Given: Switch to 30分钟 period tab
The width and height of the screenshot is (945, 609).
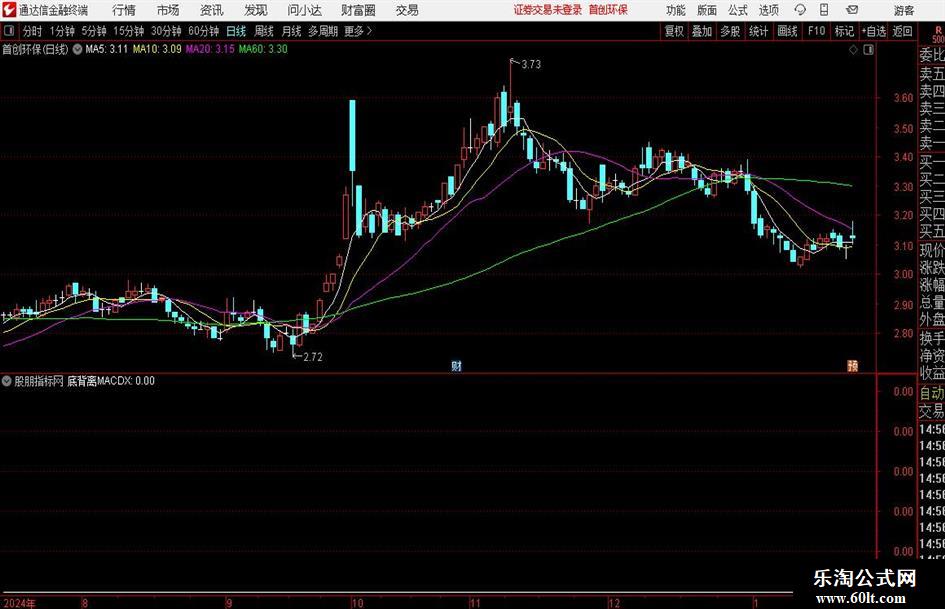Looking at the screenshot, I should (x=166, y=31).
